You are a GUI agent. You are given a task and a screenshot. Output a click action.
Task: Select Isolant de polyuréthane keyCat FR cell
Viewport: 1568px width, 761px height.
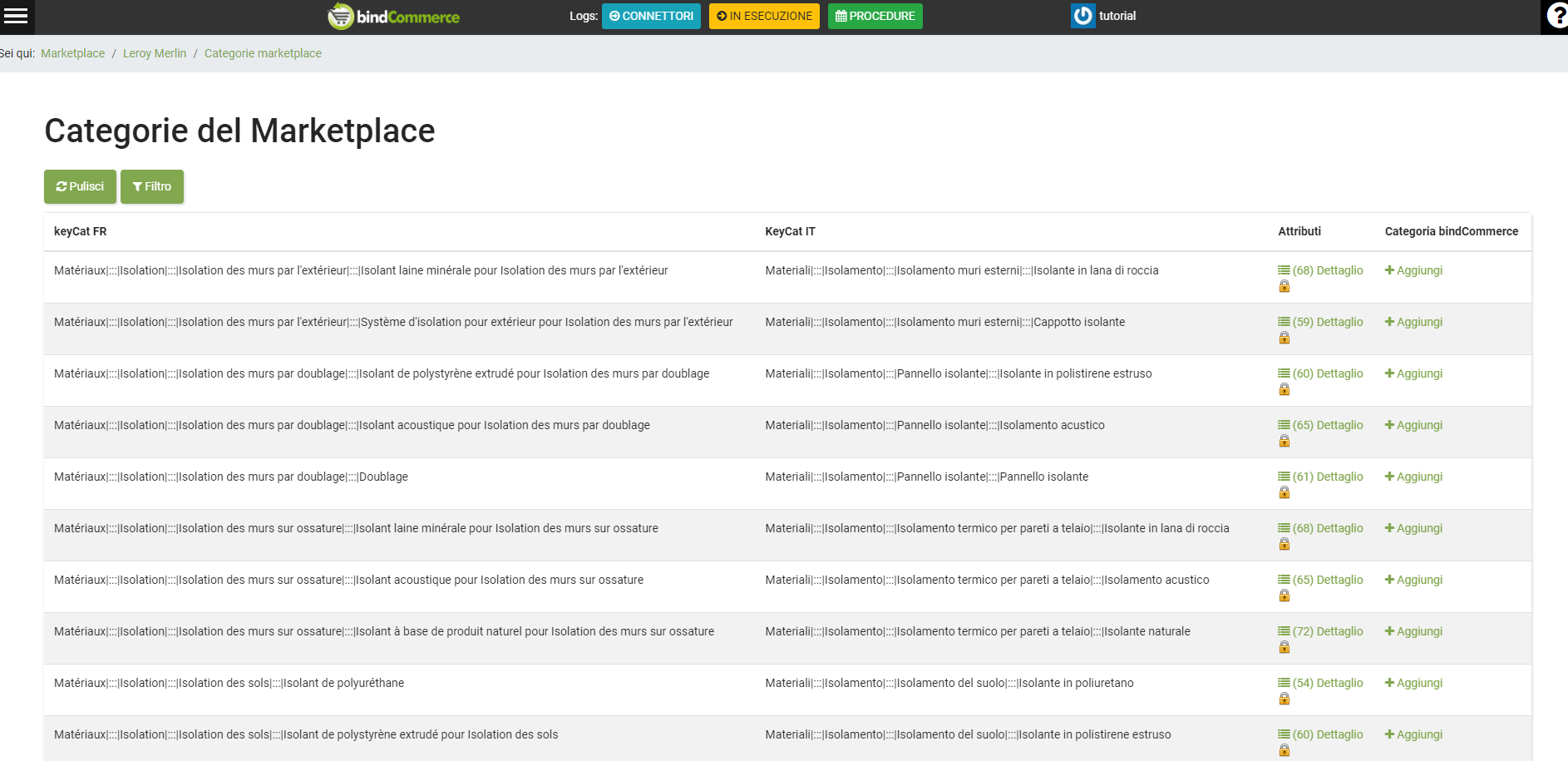coord(229,683)
